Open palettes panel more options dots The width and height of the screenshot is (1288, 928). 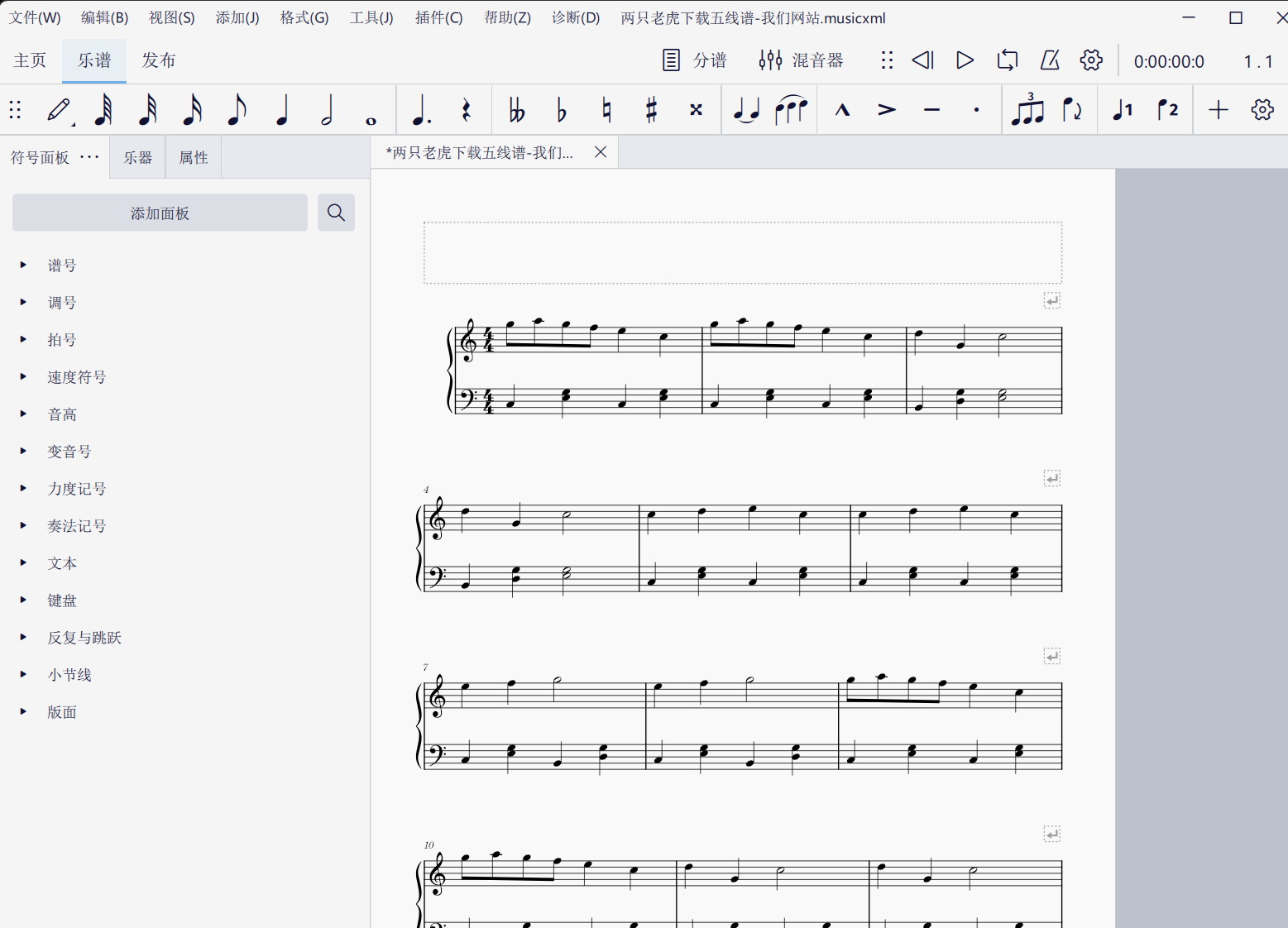pyautogui.click(x=89, y=157)
